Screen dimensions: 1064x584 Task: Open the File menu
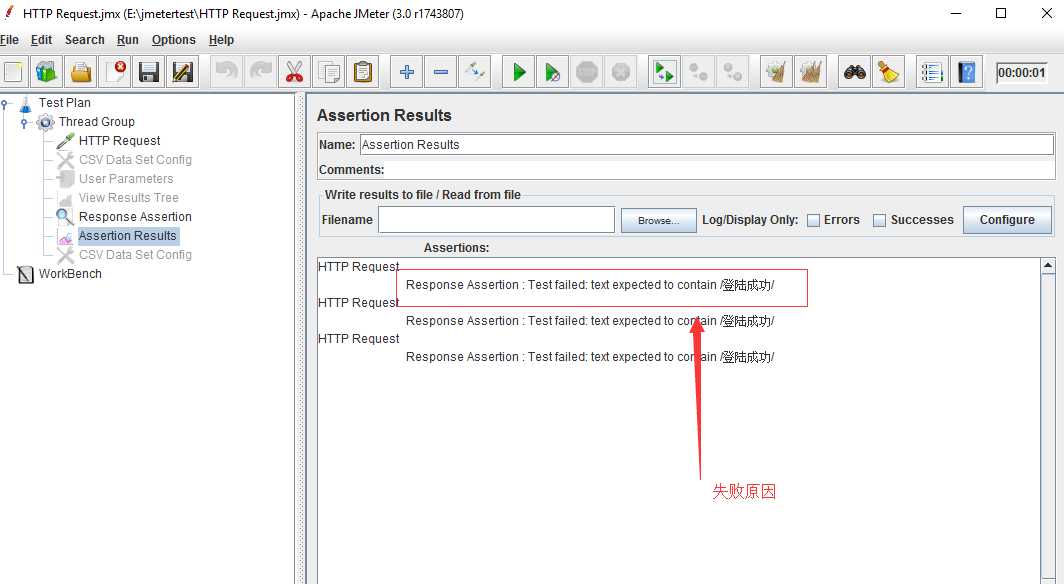click(10, 40)
